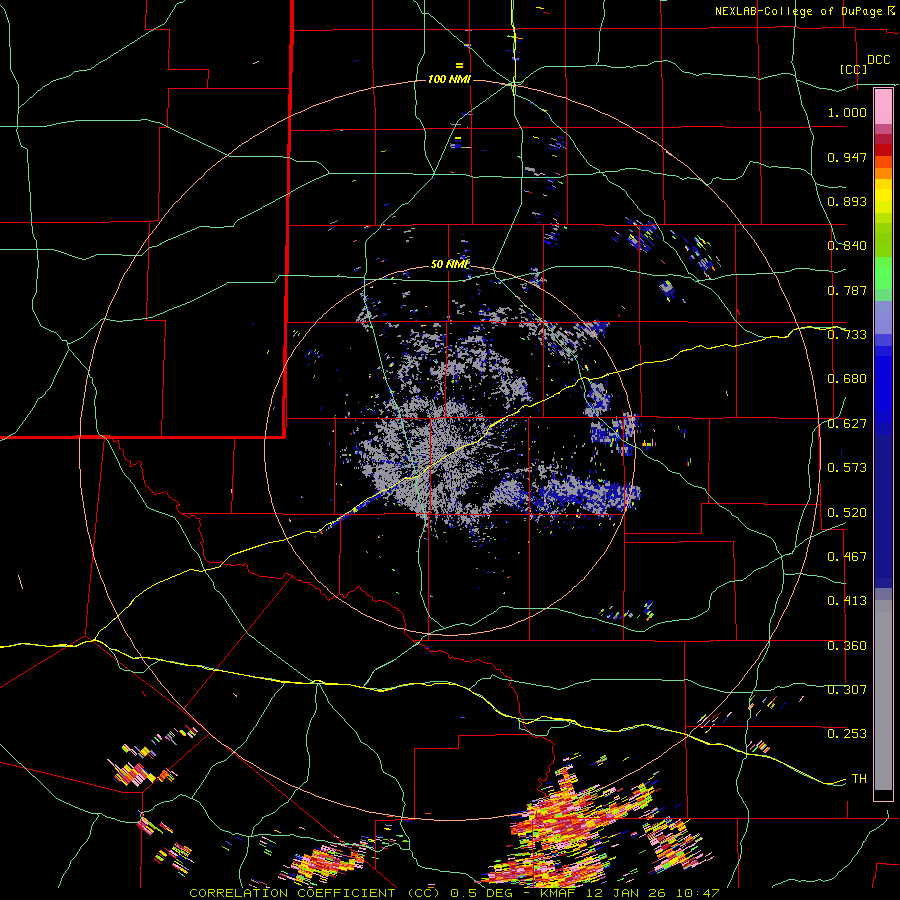Viewport: 900px width, 900px height.
Task: Pick the gray segment of the color bar
Action: pos(883,695)
